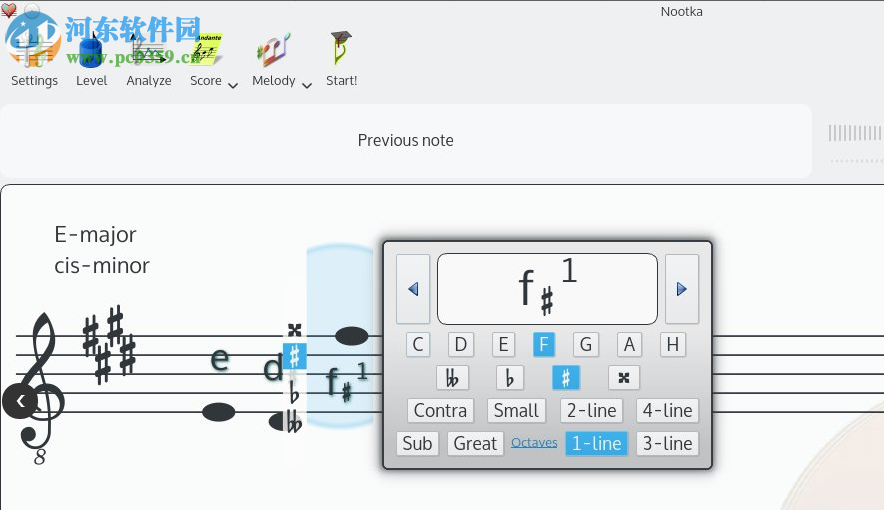Select the 2-line octave
The image size is (884, 510).
coord(591,411)
